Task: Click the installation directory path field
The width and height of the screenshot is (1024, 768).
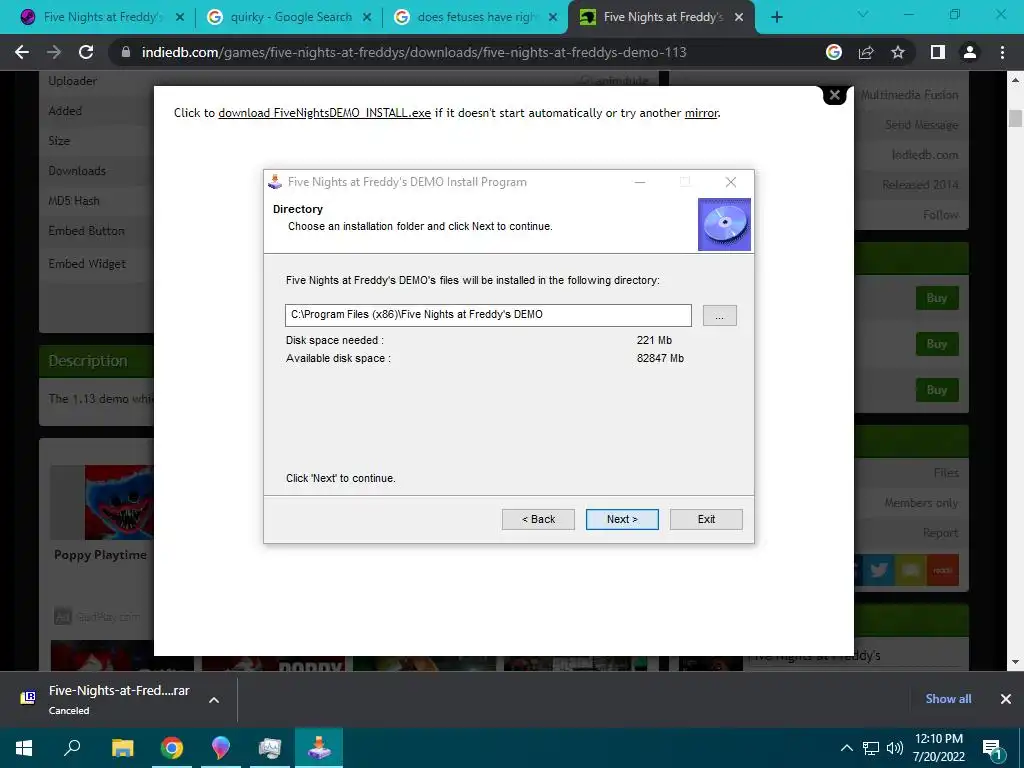Action: [488, 315]
